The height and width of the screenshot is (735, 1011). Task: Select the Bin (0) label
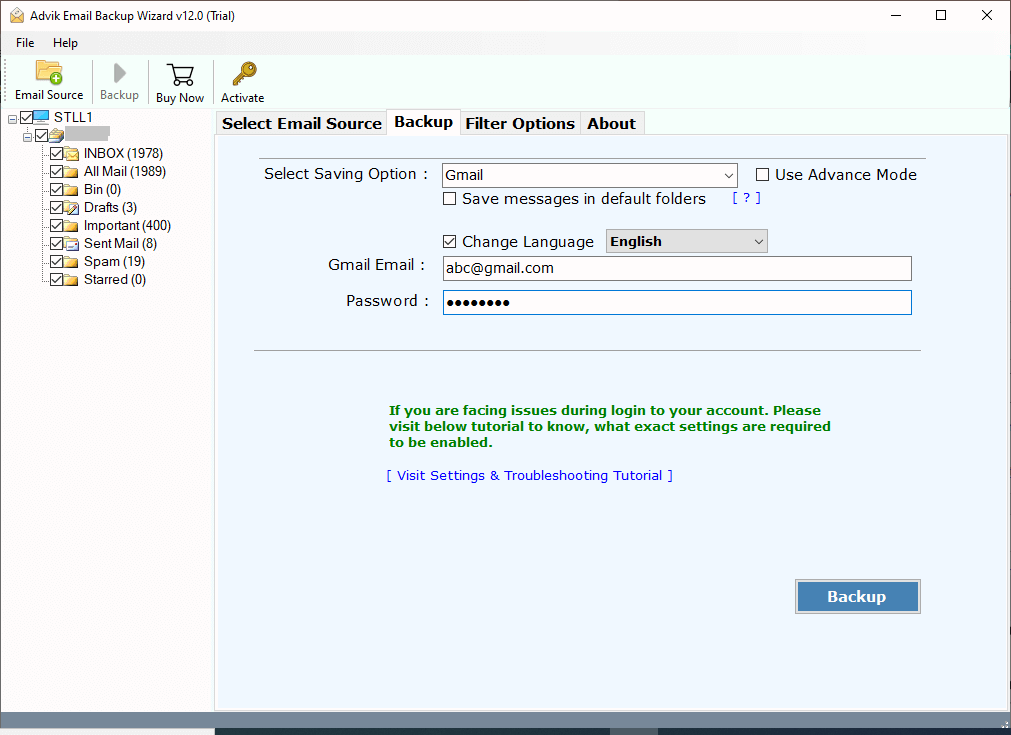point(103,190)
